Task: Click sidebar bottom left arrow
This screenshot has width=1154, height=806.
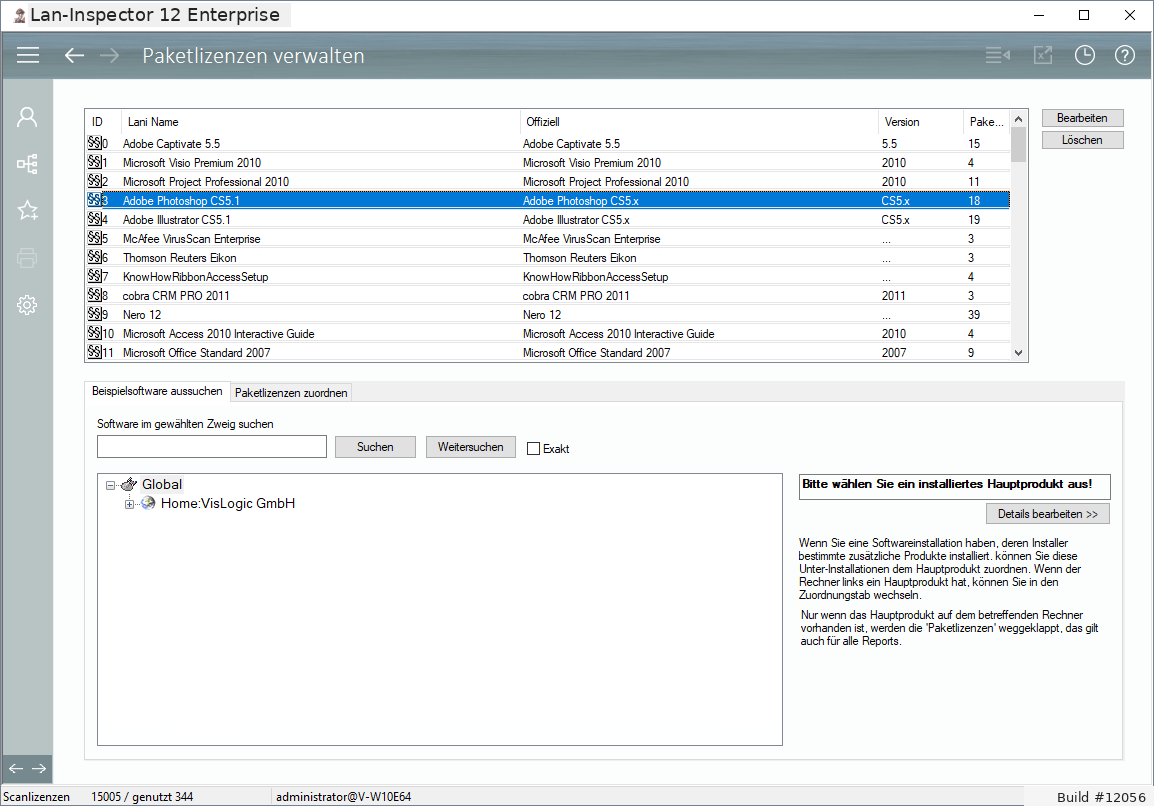Action: pyautogui.click(x=15, y=768)
